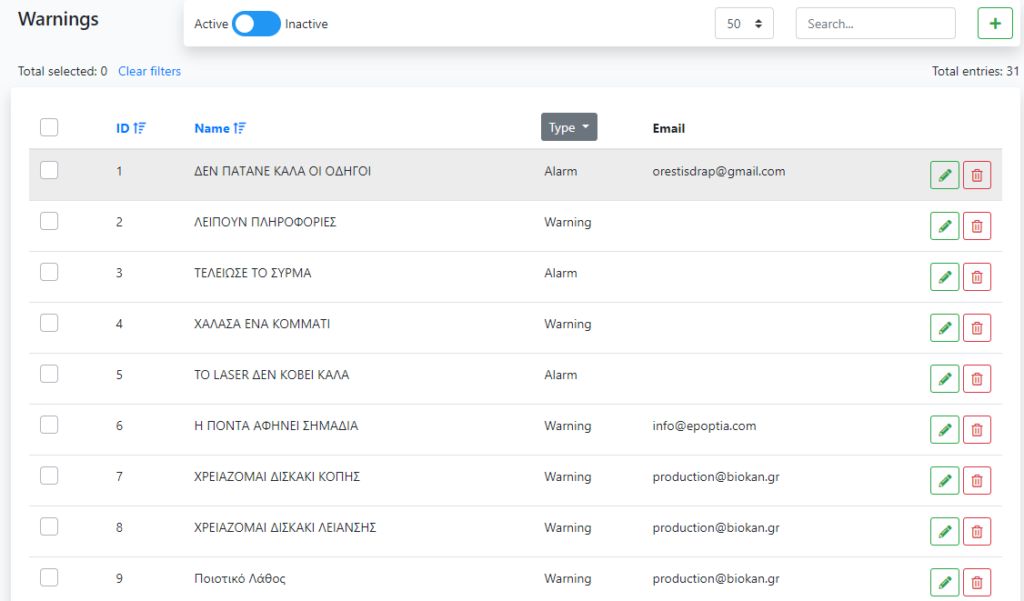The width and height of the screenshot is (1024, 601).
Task: Delete the Ποιοτικό Λάθος warning row
Action: pos(977,582)
